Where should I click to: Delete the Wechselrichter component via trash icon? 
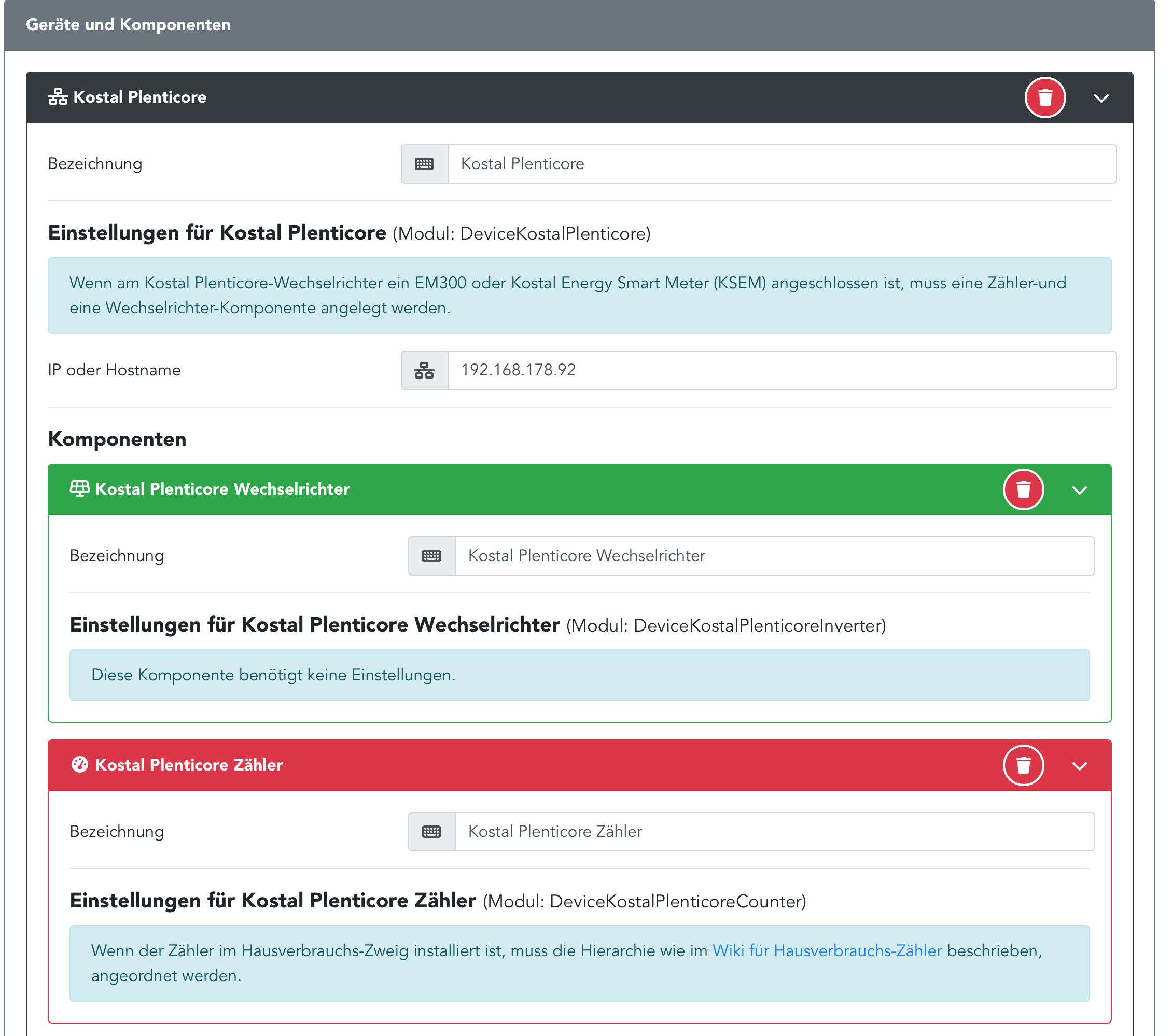[x=1023, y=489]
